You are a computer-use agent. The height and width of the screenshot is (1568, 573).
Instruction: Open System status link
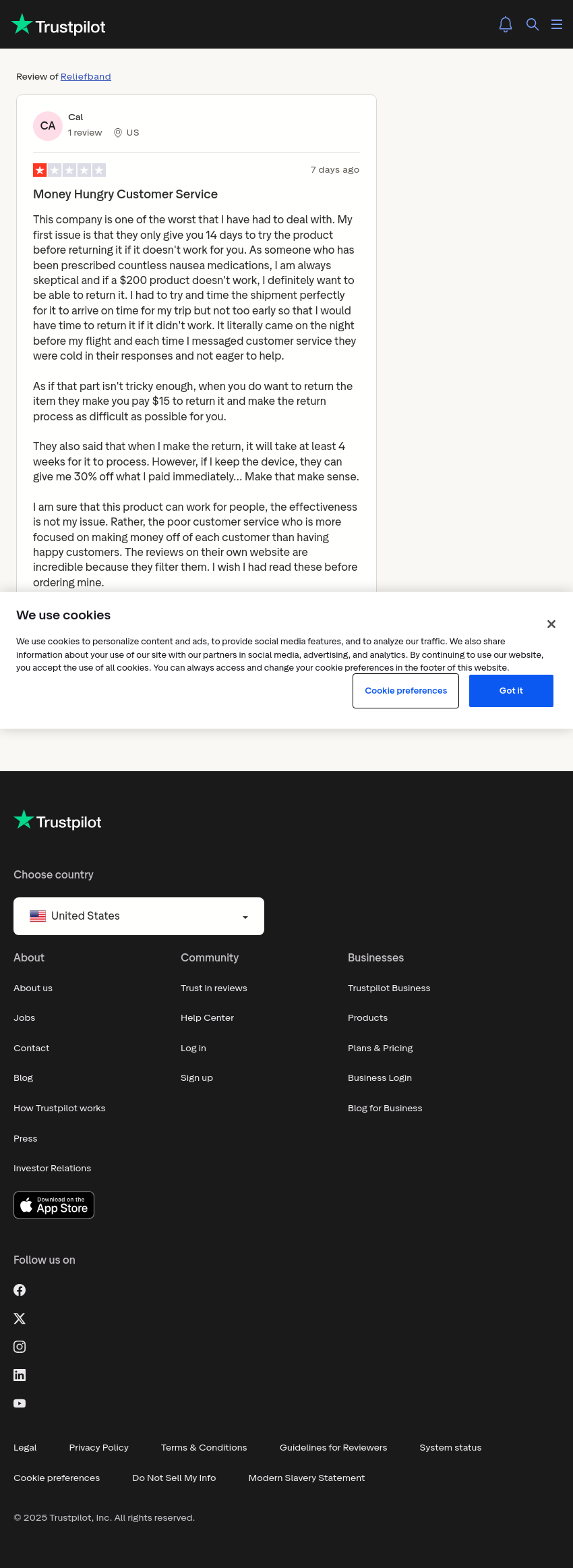451,1448
